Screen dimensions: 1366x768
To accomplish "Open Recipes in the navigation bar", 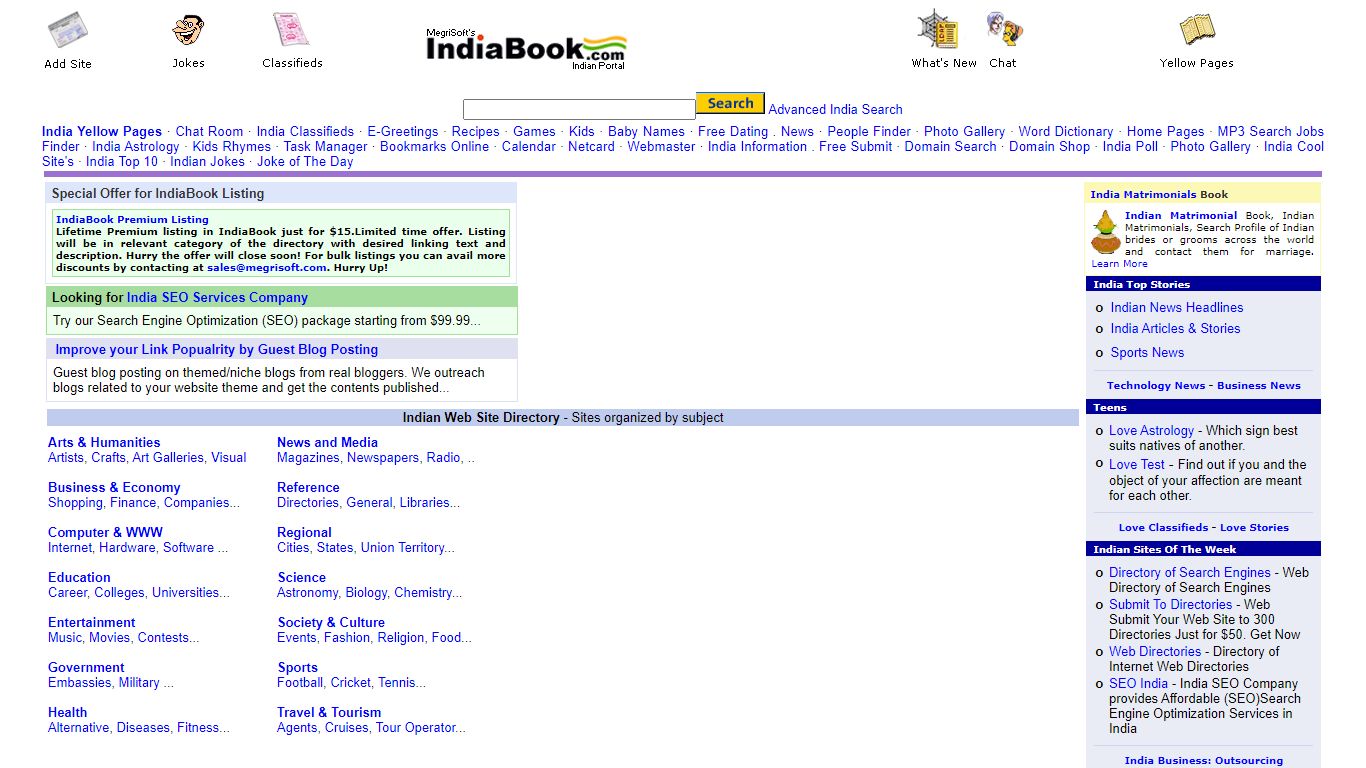I will [475, 131].
